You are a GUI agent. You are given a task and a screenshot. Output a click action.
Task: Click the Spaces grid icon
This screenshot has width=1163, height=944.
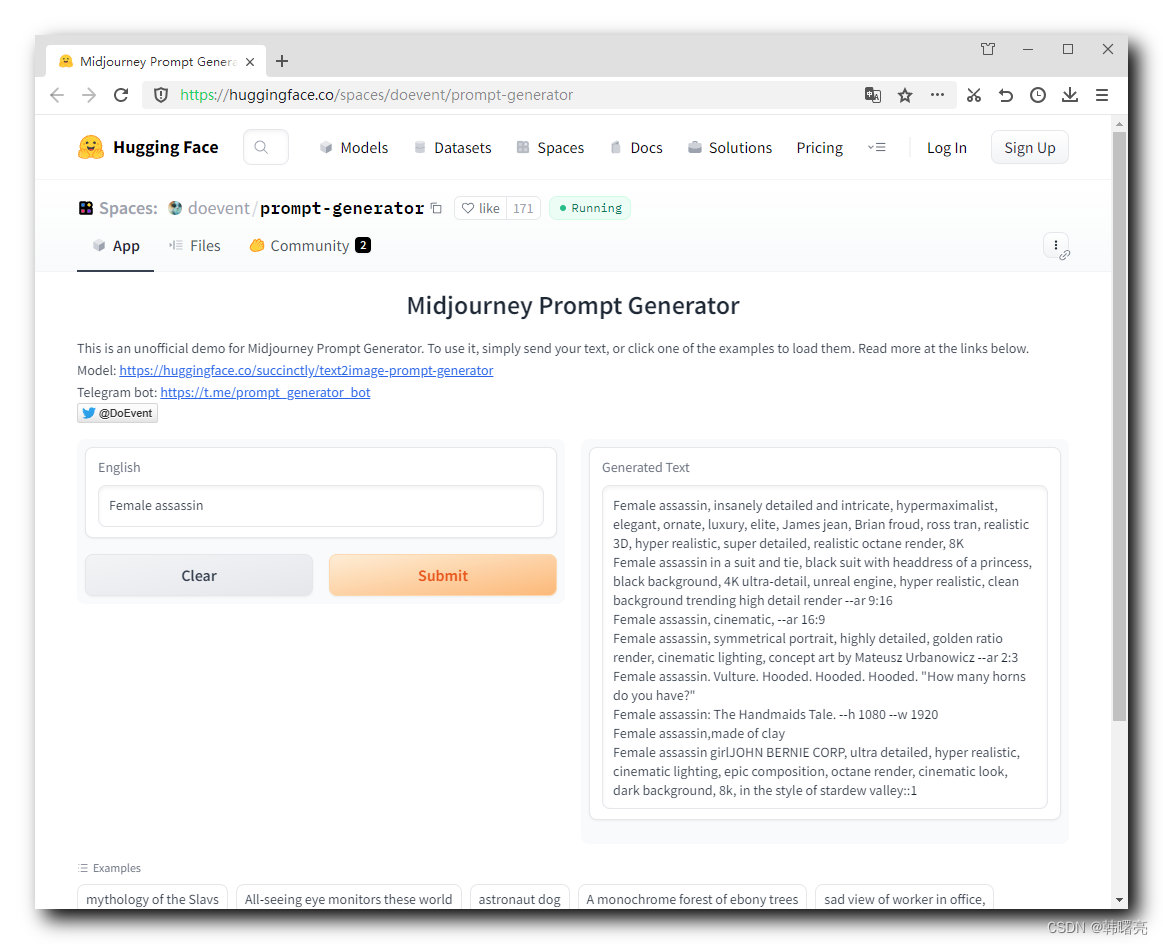pos(86,208)
